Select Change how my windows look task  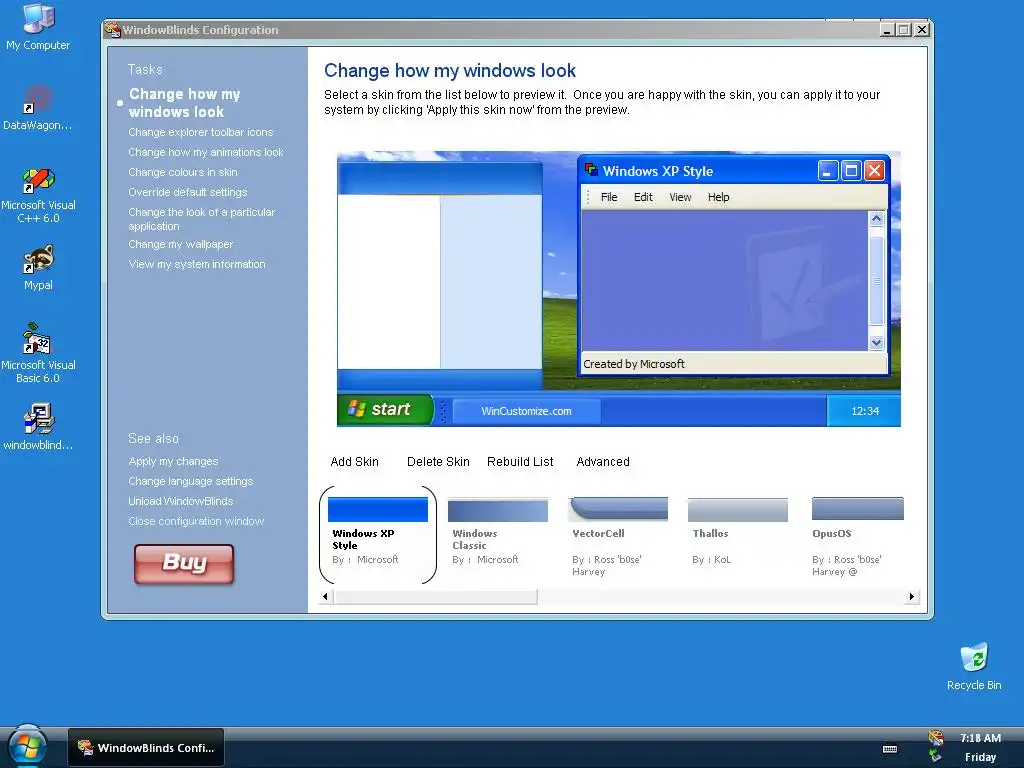(x=184, y=103)
